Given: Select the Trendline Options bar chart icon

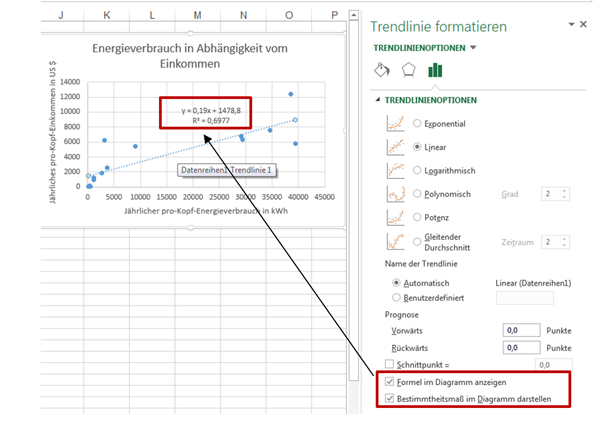Looking at the screenshot, I should [435, 70].
